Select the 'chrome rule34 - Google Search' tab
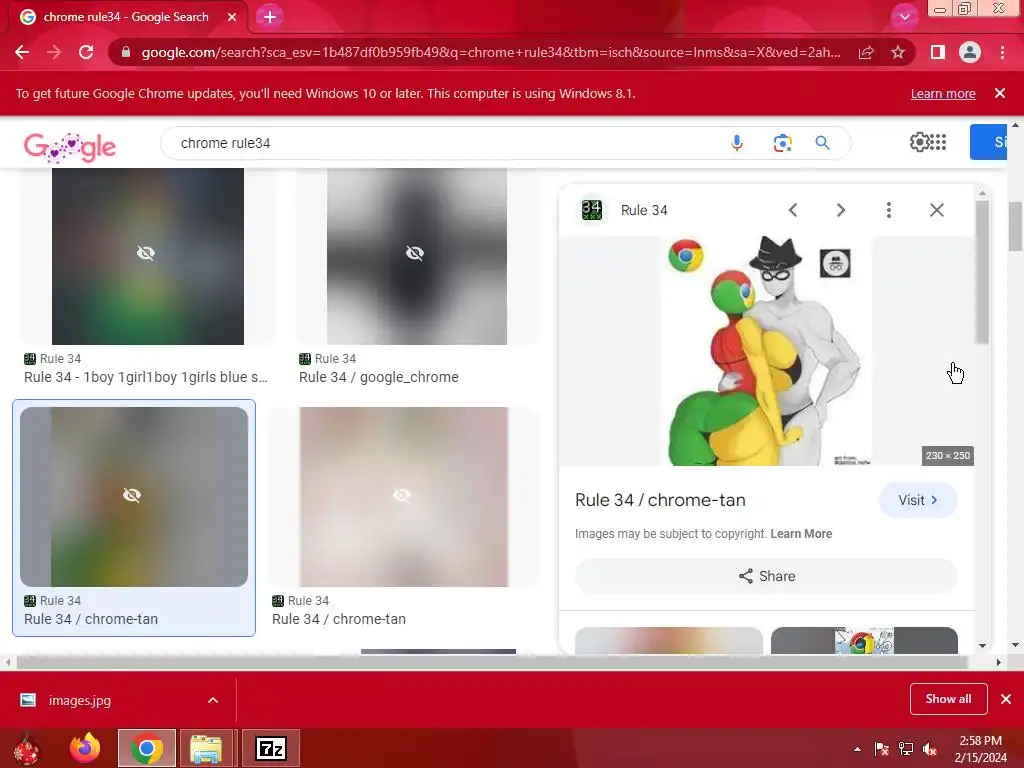1024x768 pixels. (x=125, y=17)
